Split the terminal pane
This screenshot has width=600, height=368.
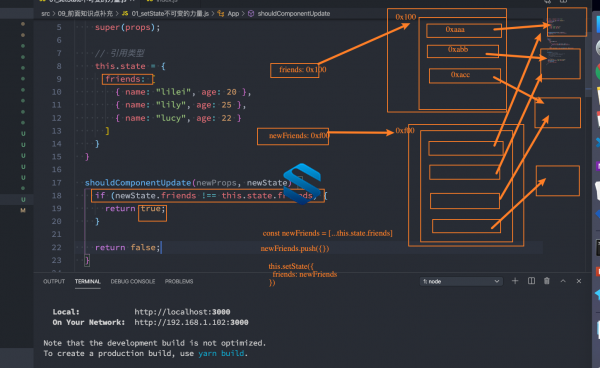532,281
